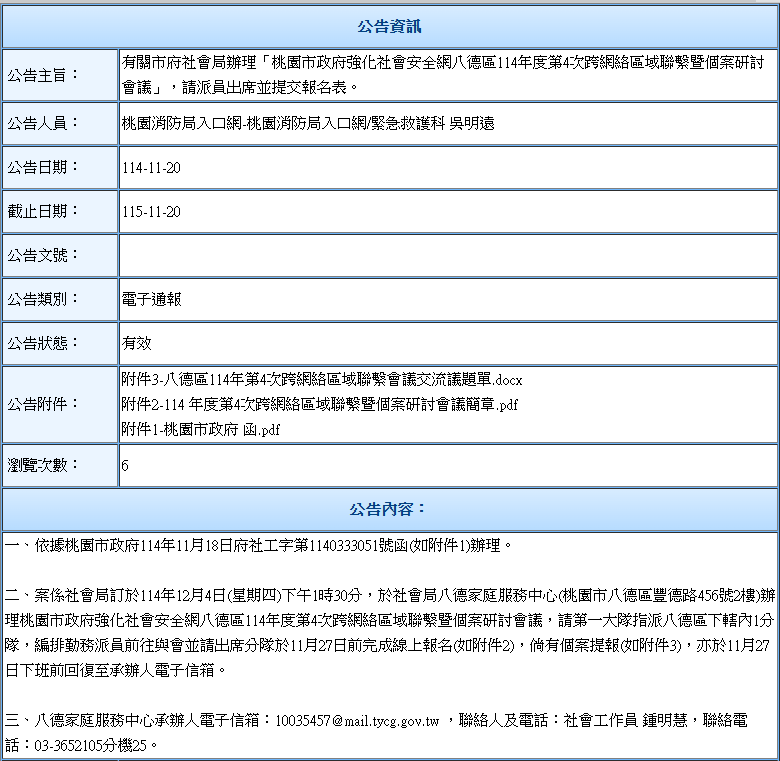The height and width of the screenshot is (761, 780).
Task: Open attachment 附件2 會議簡章.pdf
Action: 318,405
